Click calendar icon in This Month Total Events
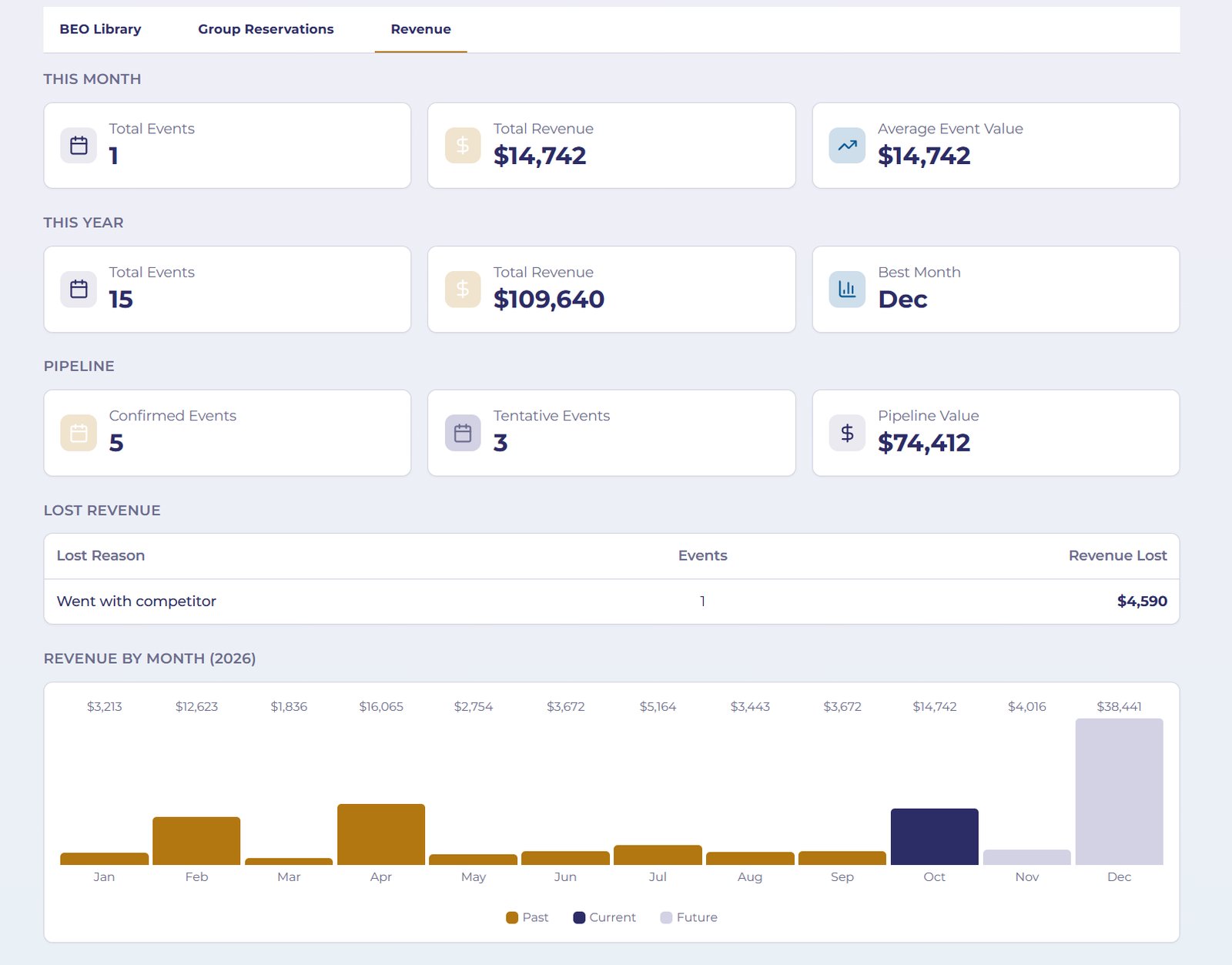Screen dimensions: 1232x965 click(x=79, y=146)
